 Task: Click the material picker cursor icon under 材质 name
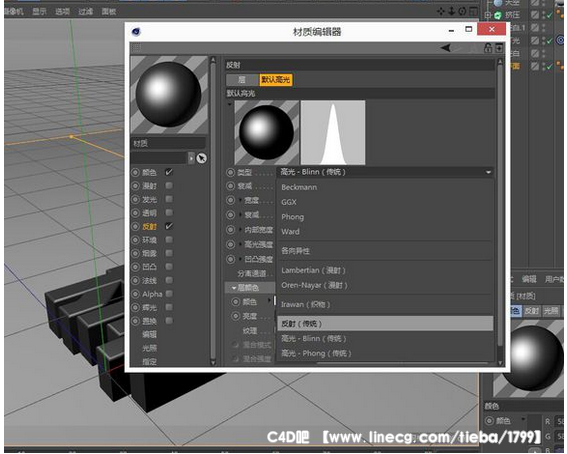[x=201, y=158]
